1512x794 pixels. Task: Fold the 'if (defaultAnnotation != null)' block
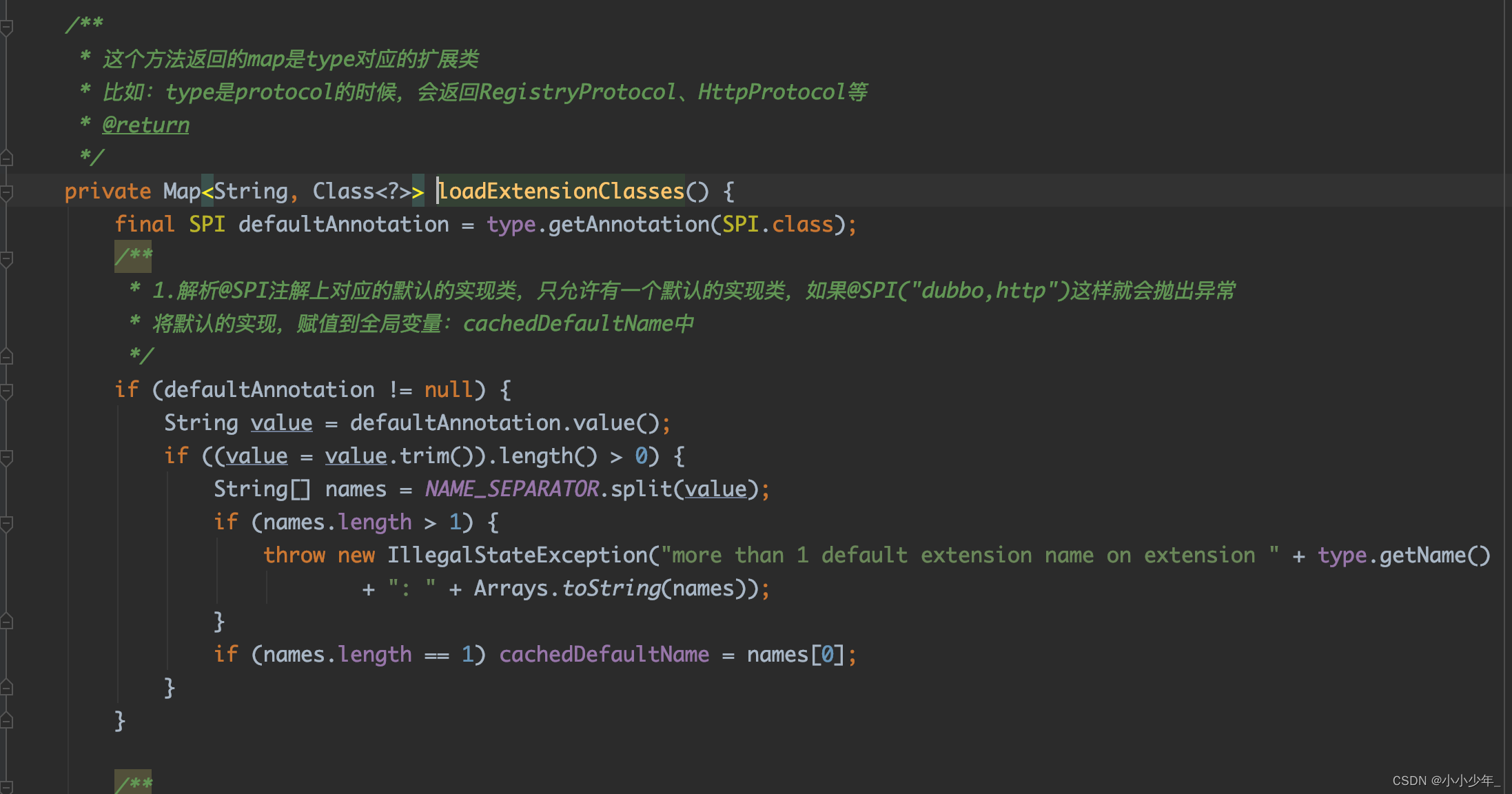(7, 391)
